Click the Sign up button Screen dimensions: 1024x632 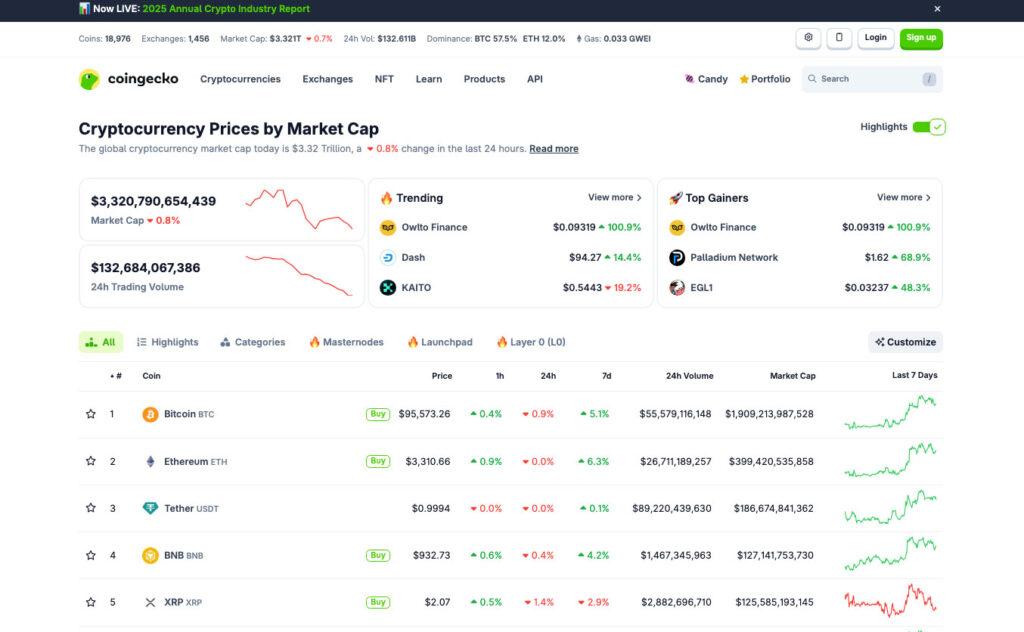click(x=920, y=38)
